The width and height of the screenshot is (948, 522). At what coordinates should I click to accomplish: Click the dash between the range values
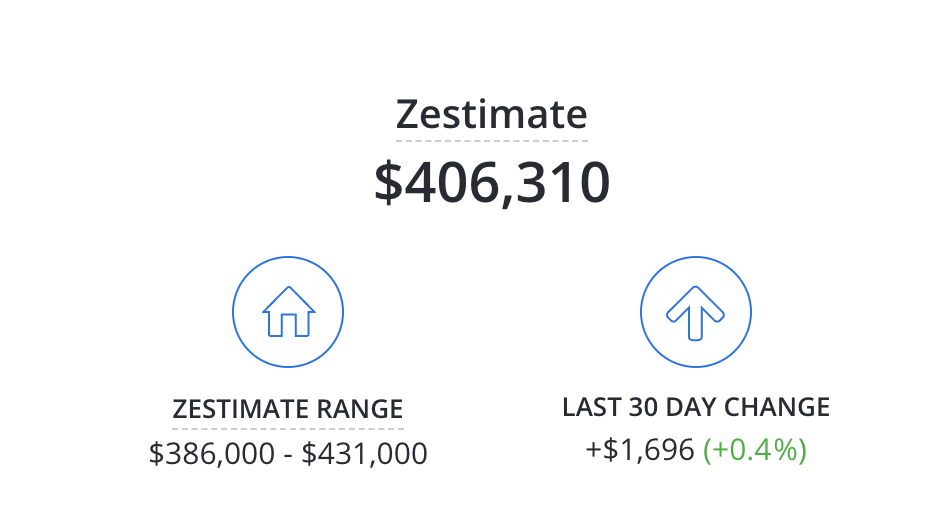coord(288,455)
